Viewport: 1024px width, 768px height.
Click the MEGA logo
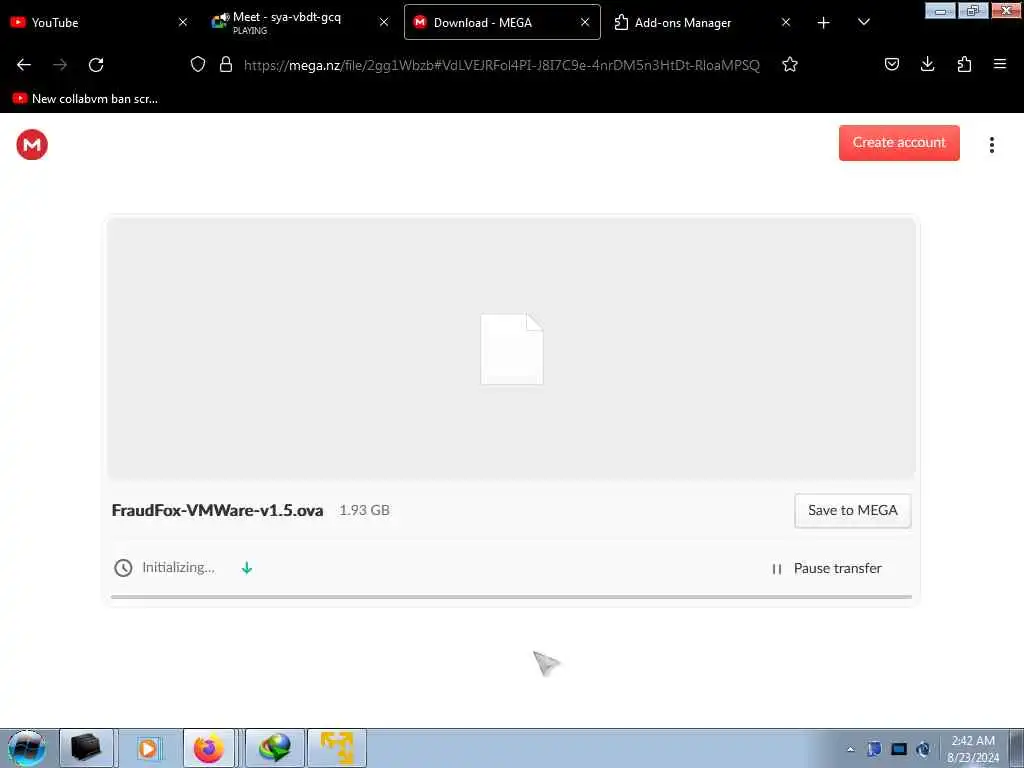point(32,144)
